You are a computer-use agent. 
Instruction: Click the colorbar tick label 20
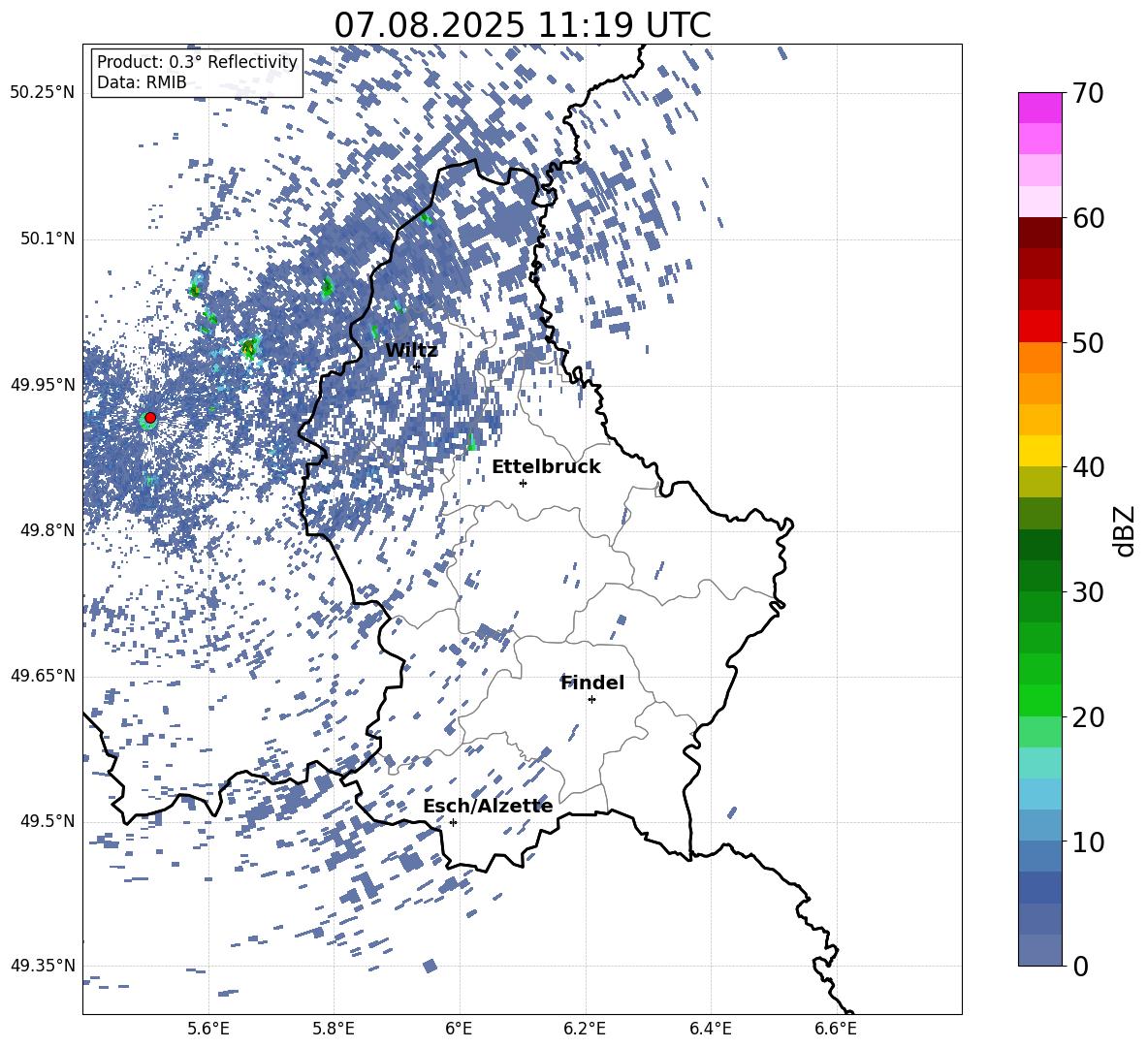point(1088,717)
